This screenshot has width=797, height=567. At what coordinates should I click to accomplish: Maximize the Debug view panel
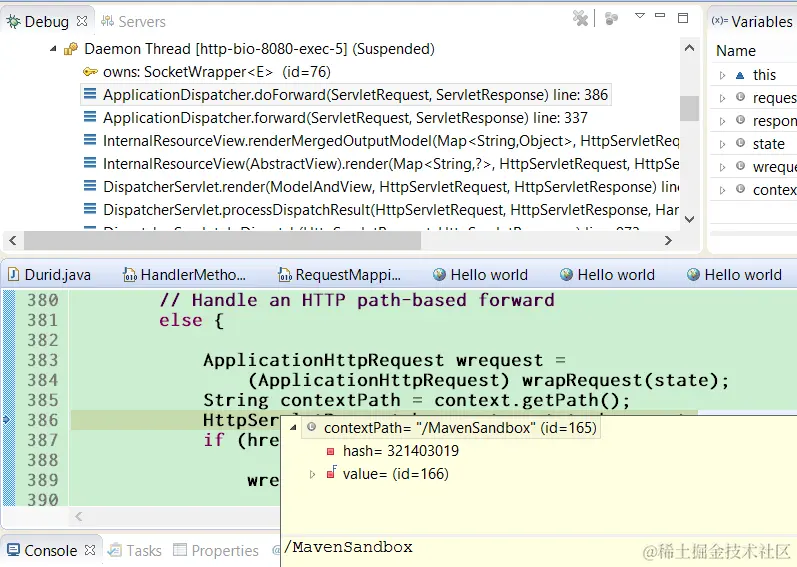pyautogui.click(x=683, y=18)
